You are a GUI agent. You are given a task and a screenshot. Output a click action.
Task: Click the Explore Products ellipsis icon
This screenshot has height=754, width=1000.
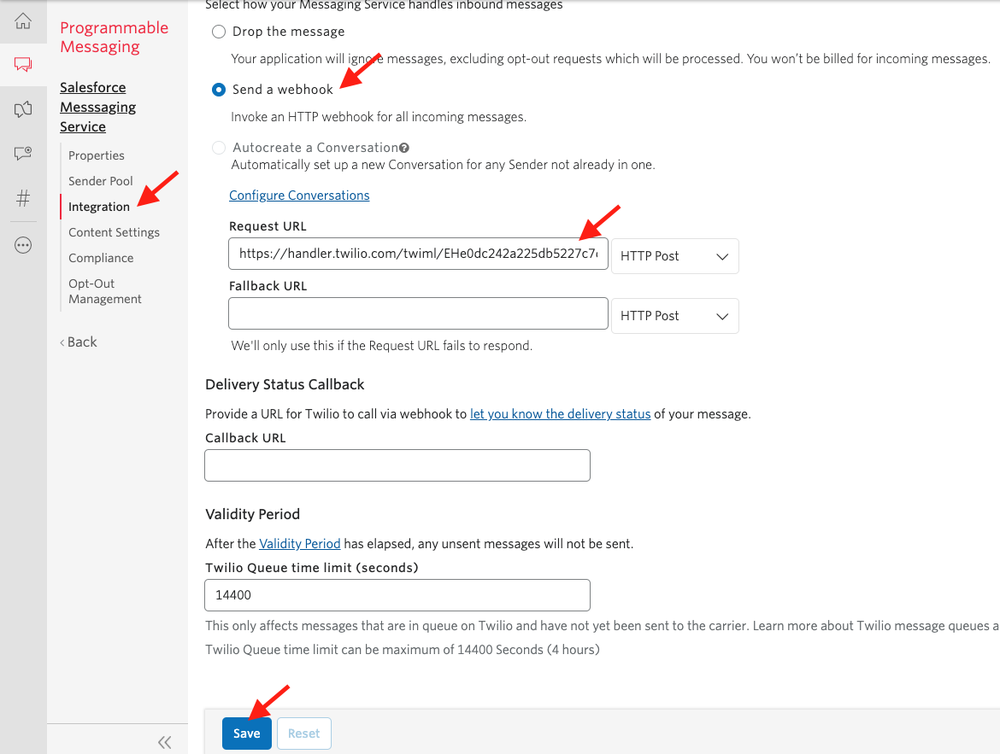(22, 244)
